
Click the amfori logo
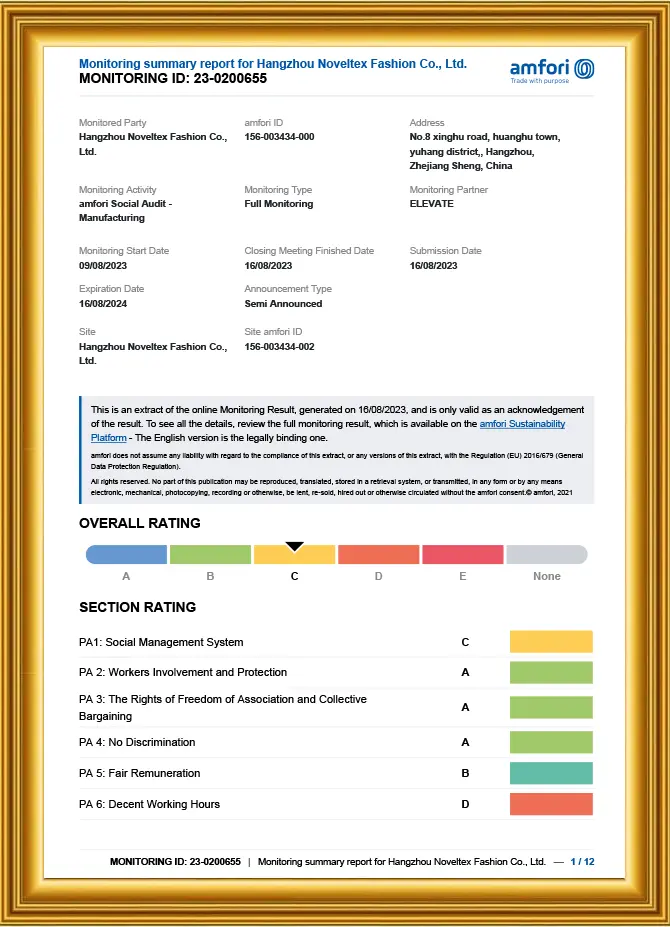click(552, 71)
